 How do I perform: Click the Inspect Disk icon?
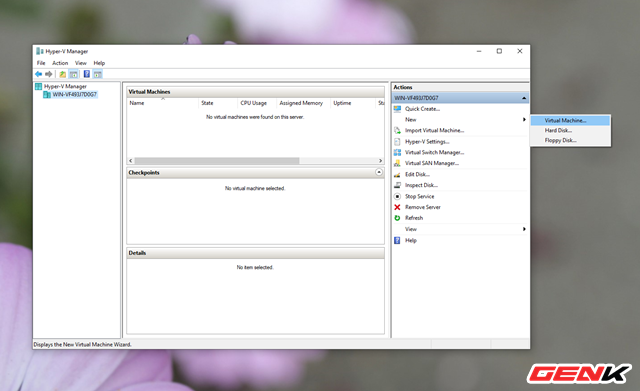(397, 185)
